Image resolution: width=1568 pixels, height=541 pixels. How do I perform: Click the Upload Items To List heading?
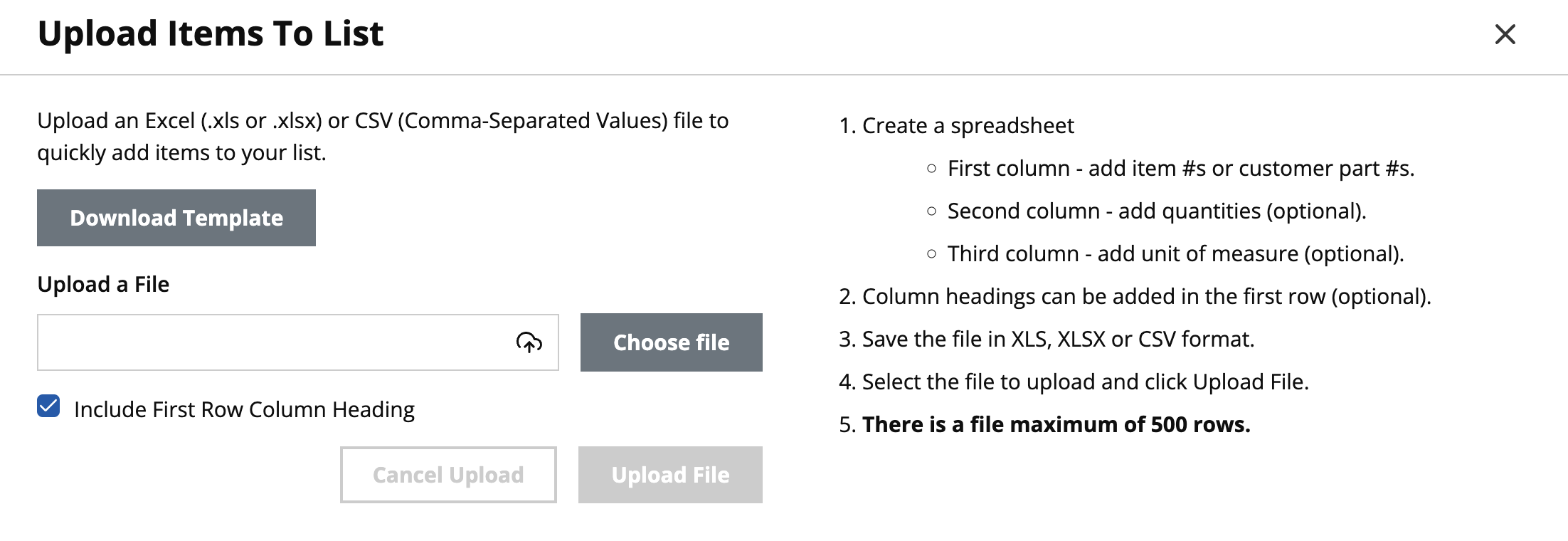pos(211,33)
